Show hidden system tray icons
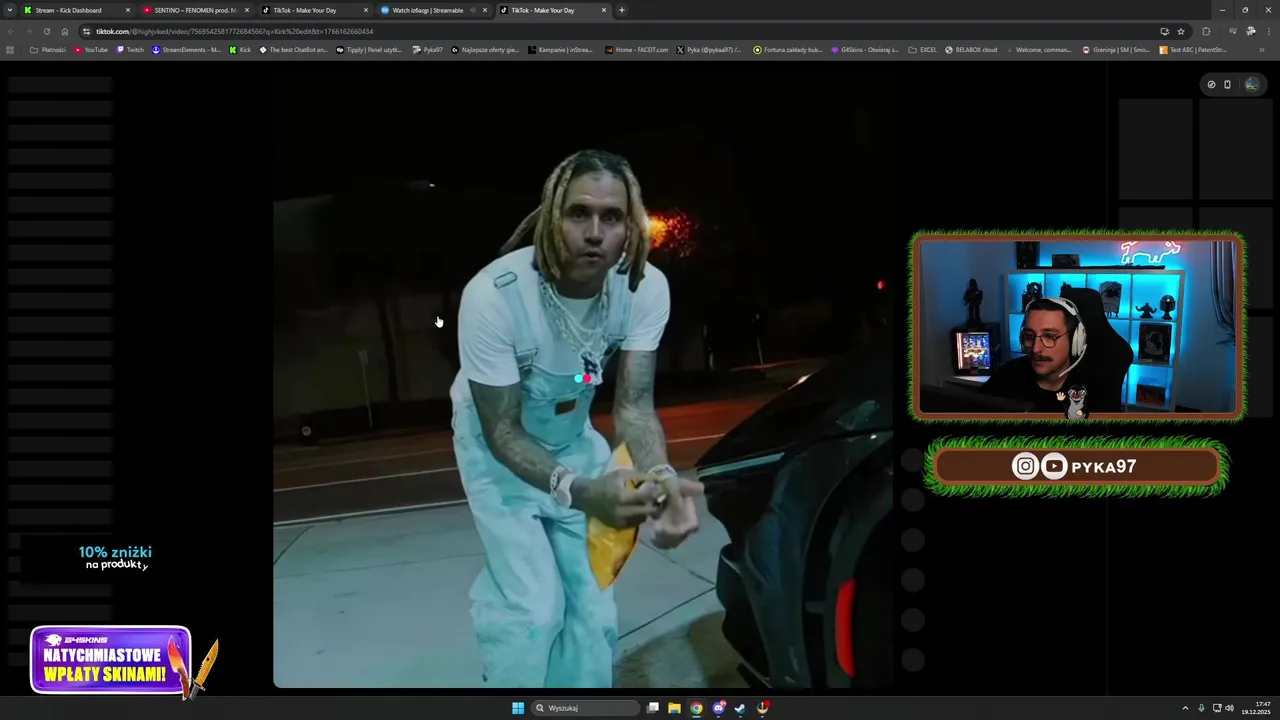The height and width of the screenshot is (720, 1280). tap(1185, 708)
